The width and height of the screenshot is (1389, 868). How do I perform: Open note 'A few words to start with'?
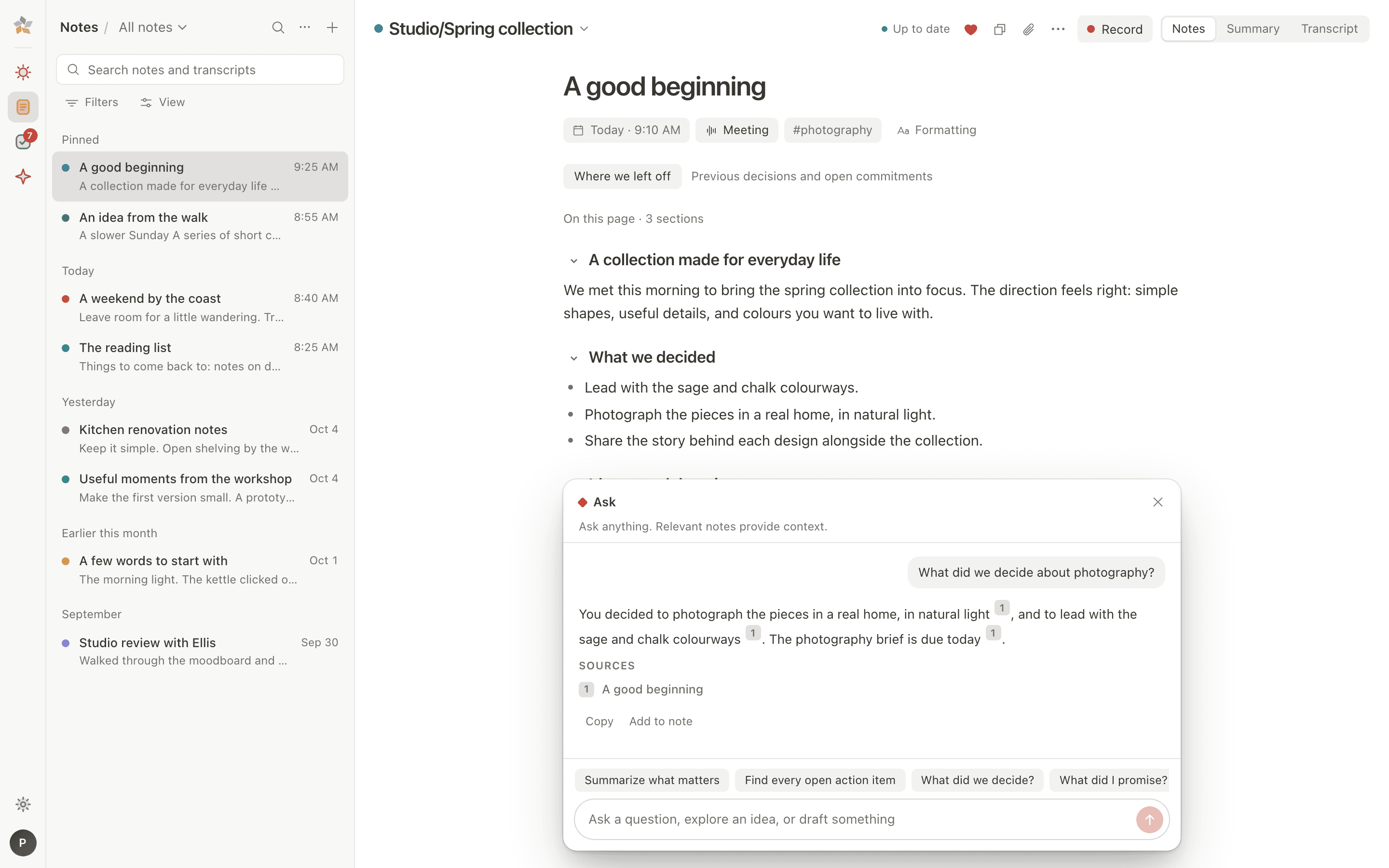[200, 570]
